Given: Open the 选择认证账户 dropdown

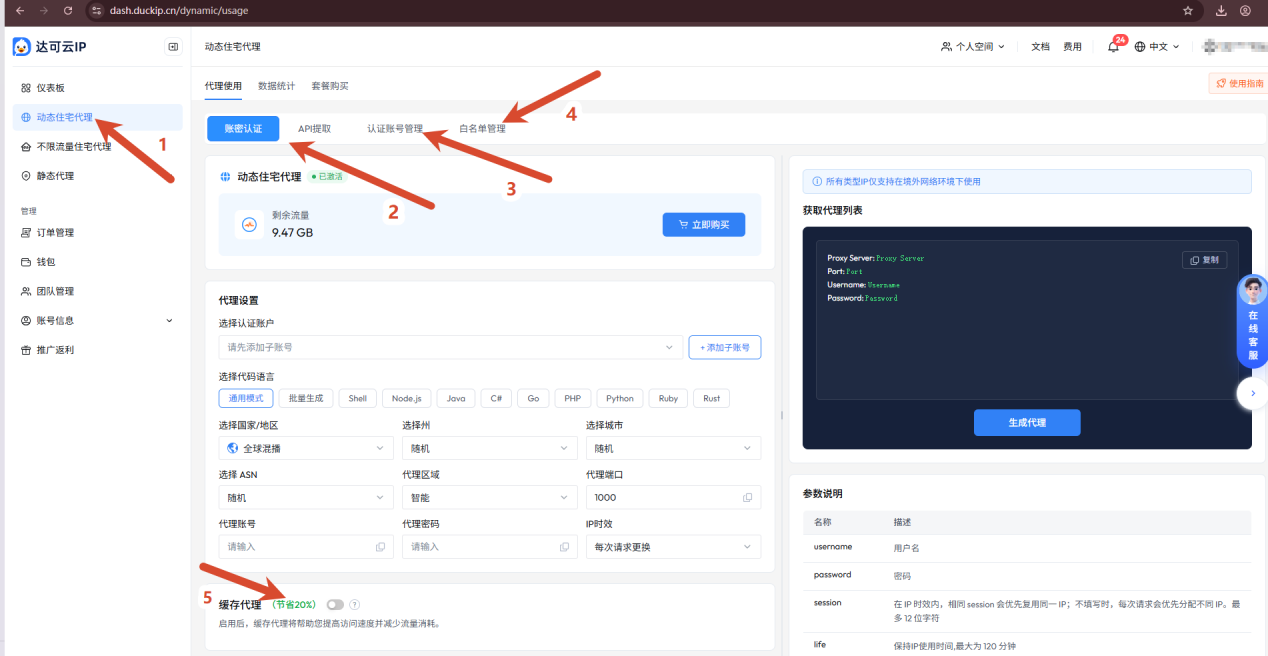Looking at the screenshot, I should [451, 347].
